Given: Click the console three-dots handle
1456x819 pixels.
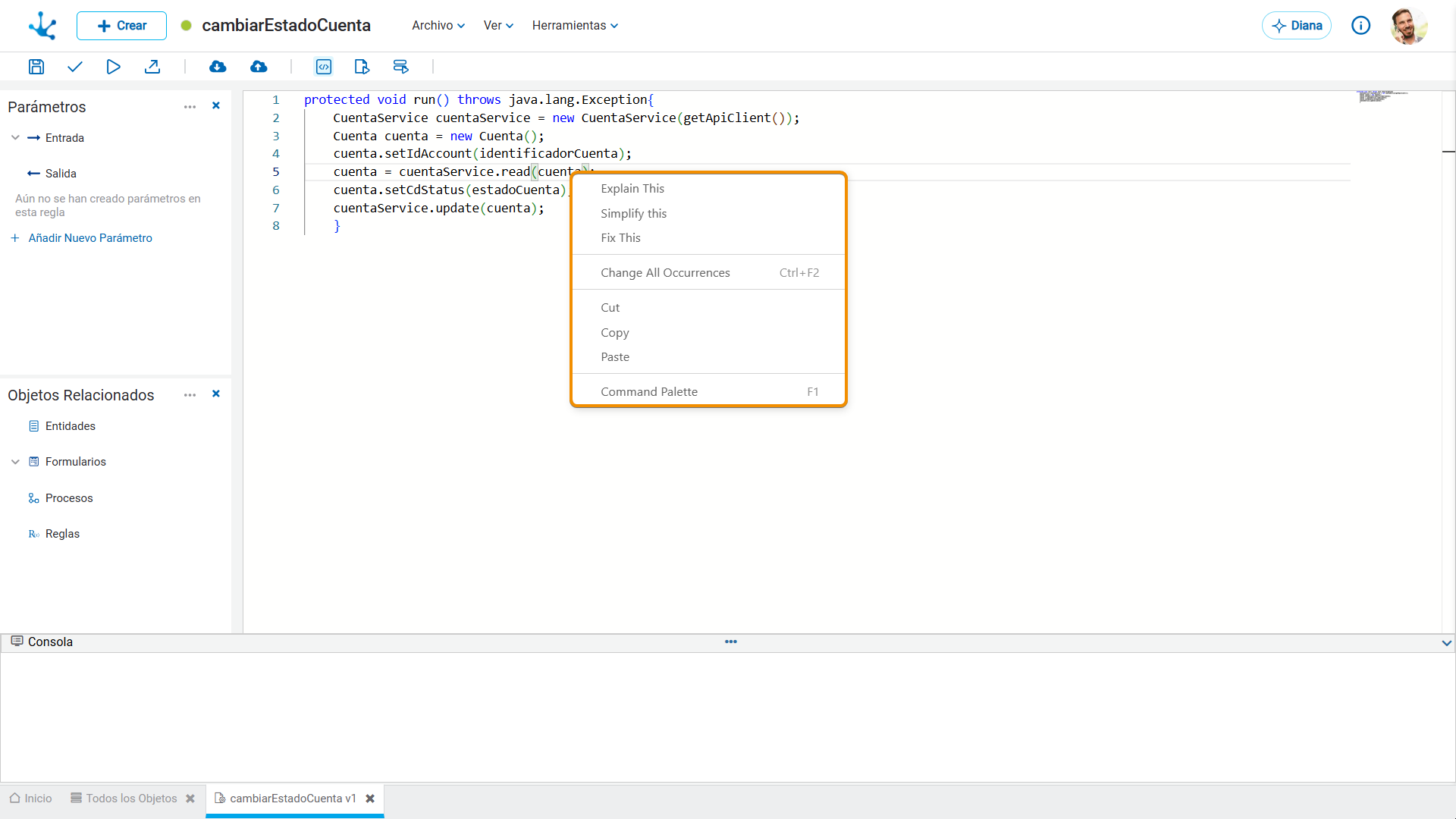Looking at the screenshot, I should pyautogui.click(x=731, y=642).
